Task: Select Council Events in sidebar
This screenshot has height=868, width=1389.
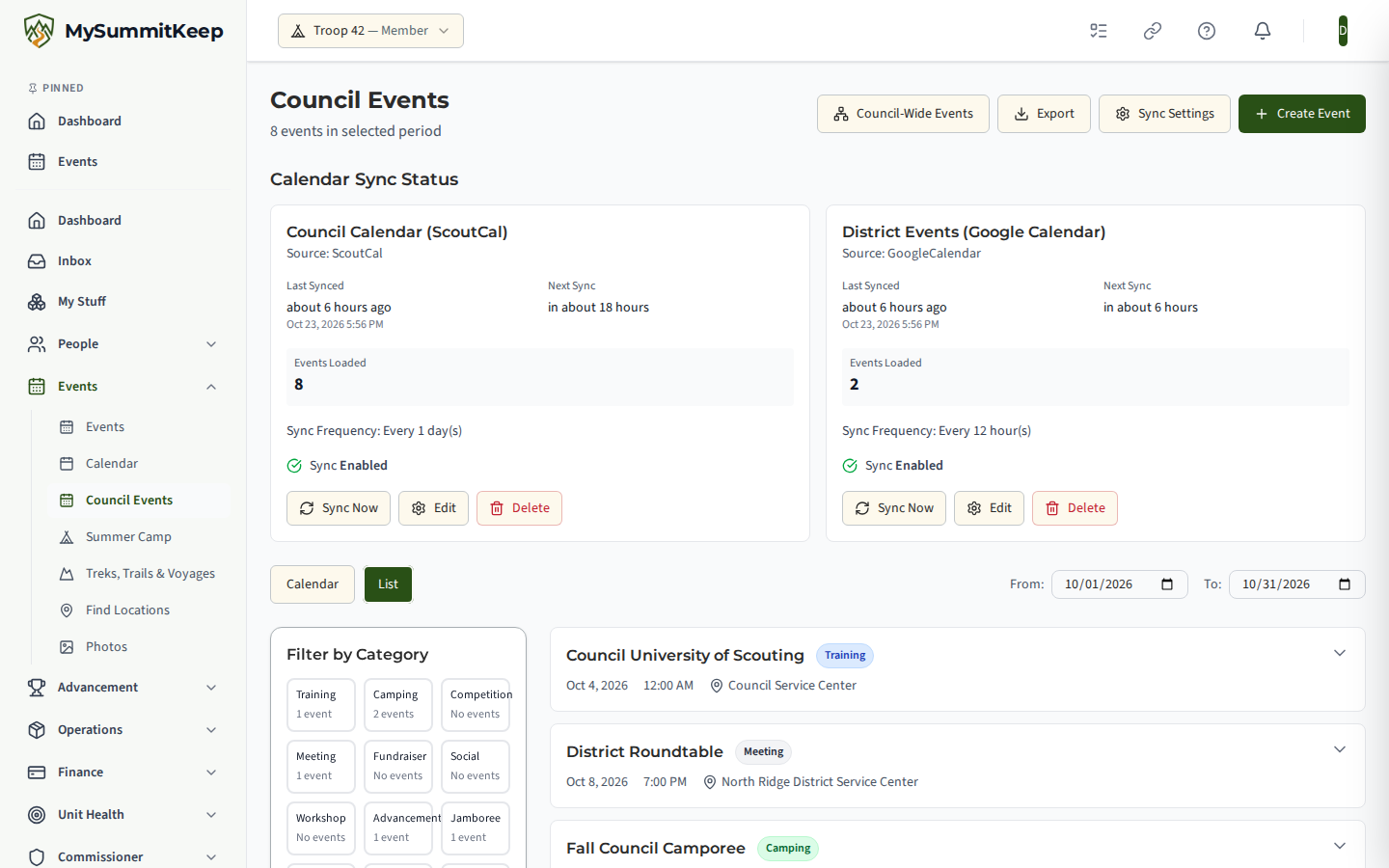Action: tap(139, 500)
